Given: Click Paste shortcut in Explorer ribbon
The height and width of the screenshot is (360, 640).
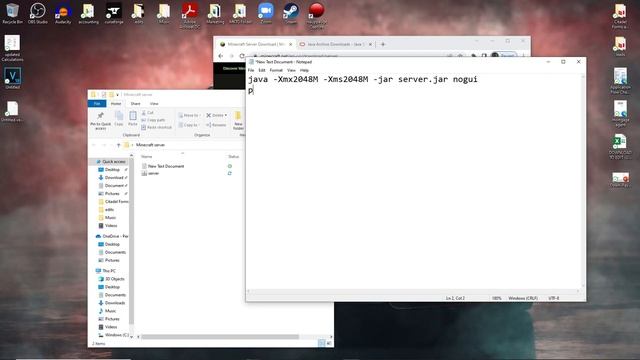Looking at the screenshot, I should [156, 127].
